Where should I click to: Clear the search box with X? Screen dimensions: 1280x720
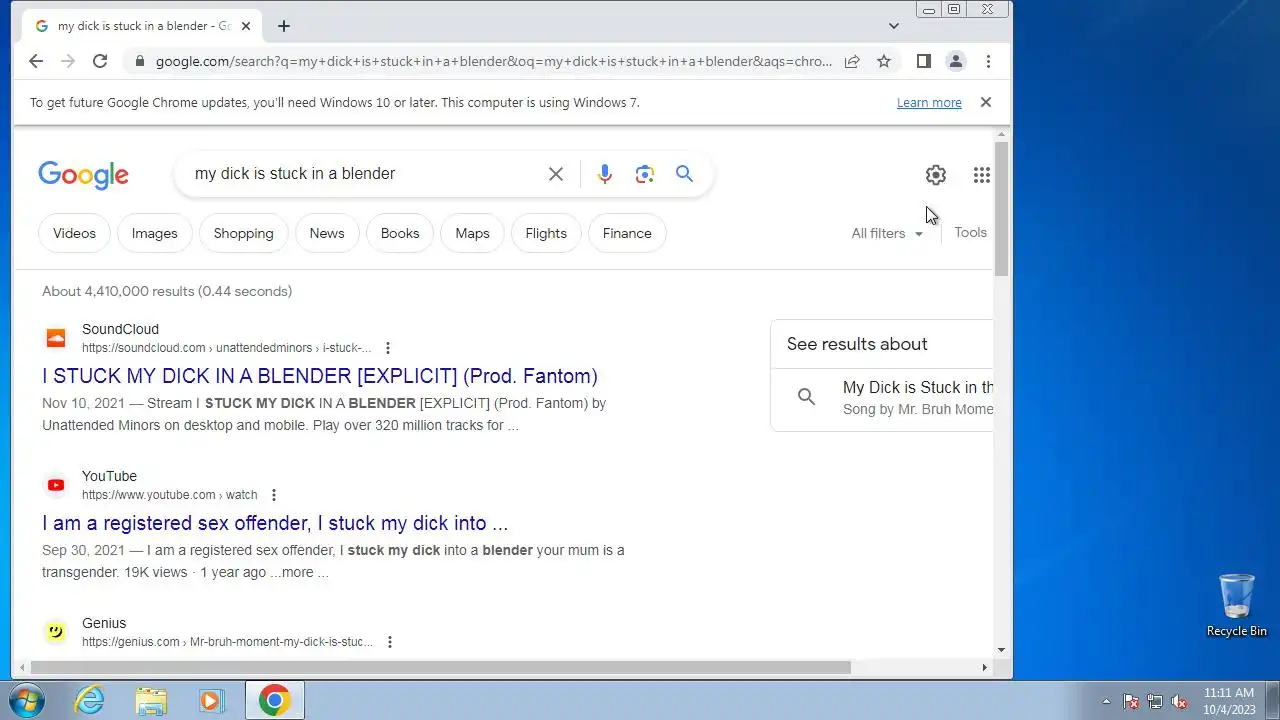coord(556,174)
